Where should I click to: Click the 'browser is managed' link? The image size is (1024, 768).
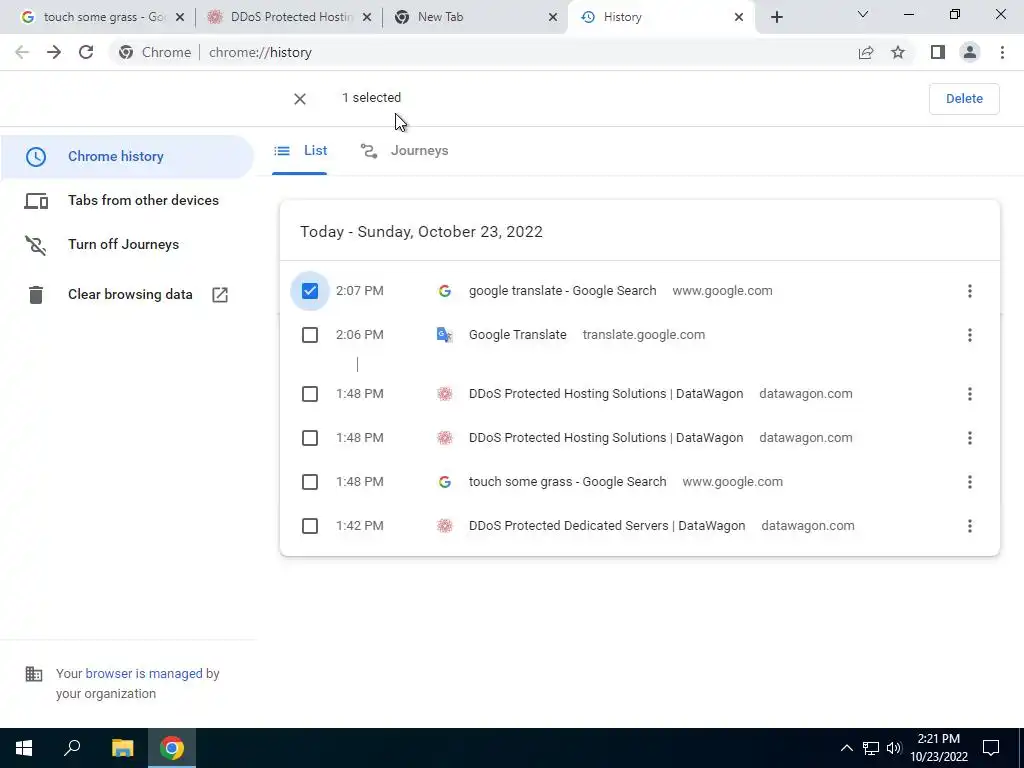pyautogui.click(x=144, y=674)
